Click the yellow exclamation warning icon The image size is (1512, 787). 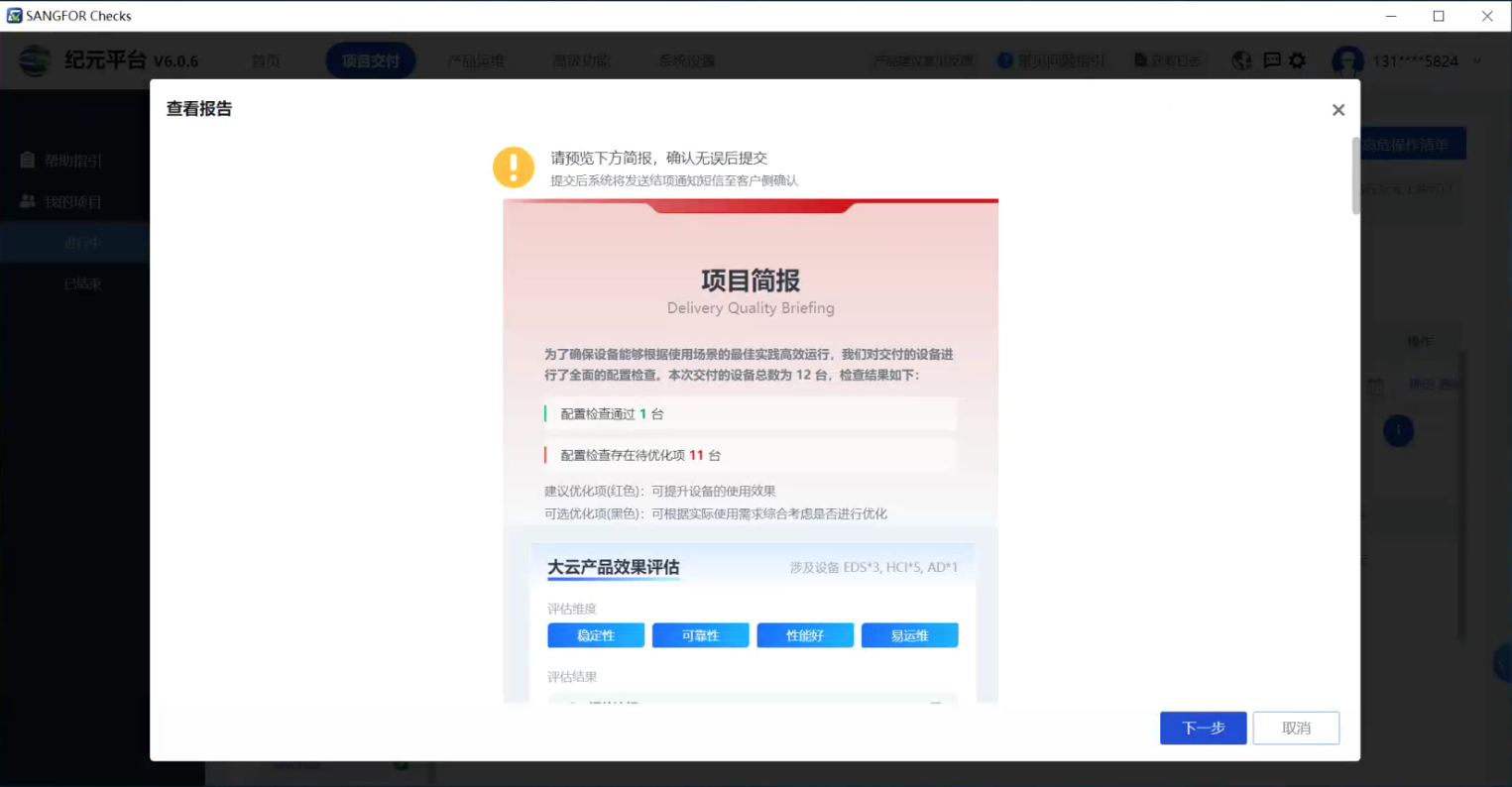pyautogui.click(x=514, y=168)
